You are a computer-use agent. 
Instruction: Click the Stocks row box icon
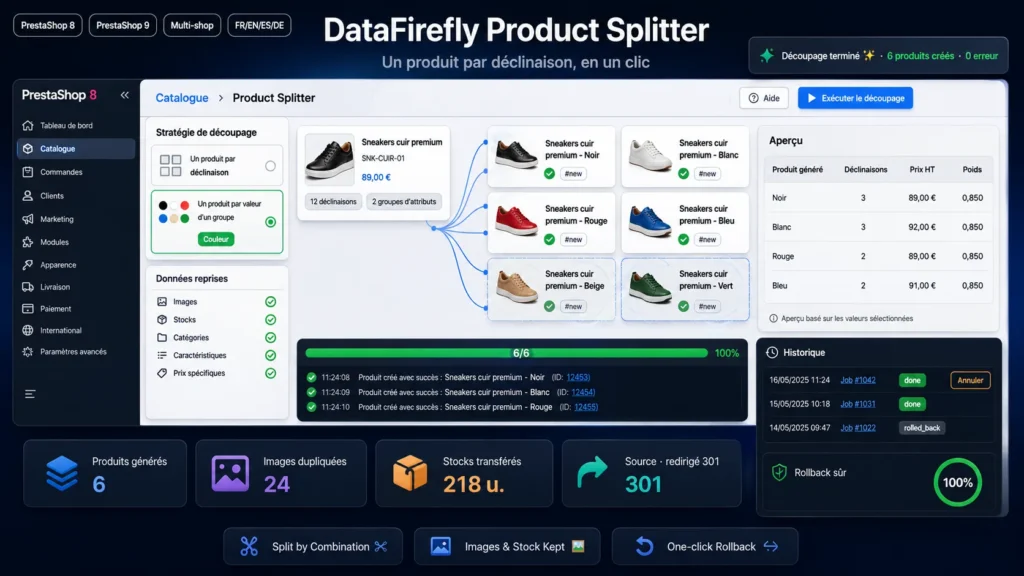coord(162,319)
